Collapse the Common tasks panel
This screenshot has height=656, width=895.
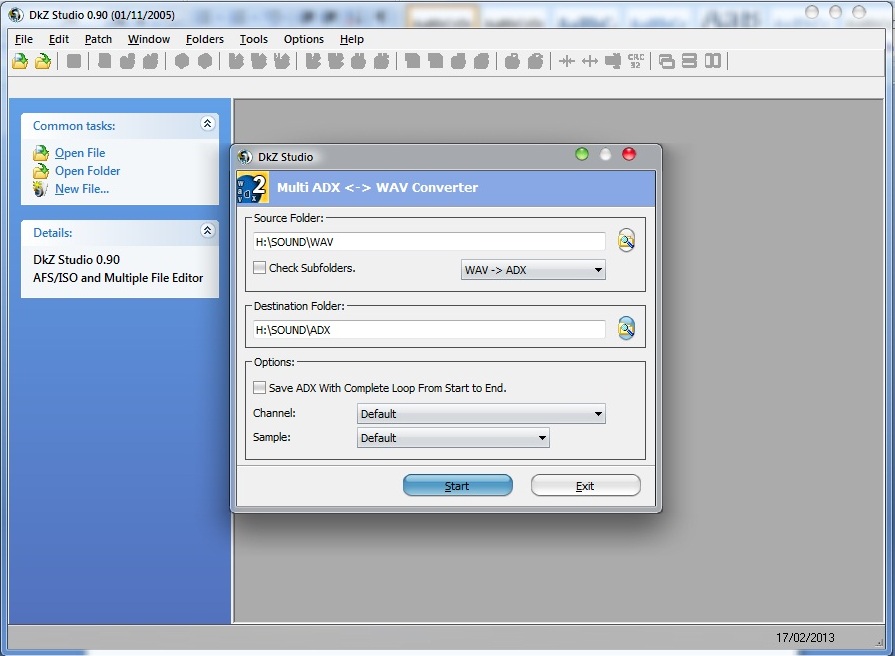[207, 125]
